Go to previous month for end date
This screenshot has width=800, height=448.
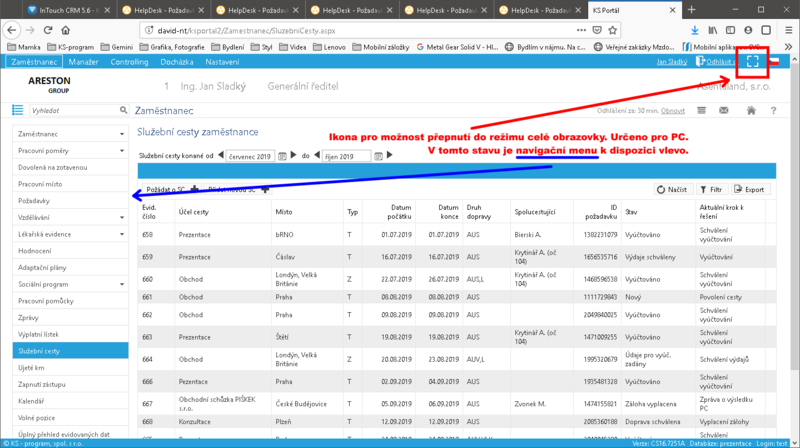(x=317, y=155)
